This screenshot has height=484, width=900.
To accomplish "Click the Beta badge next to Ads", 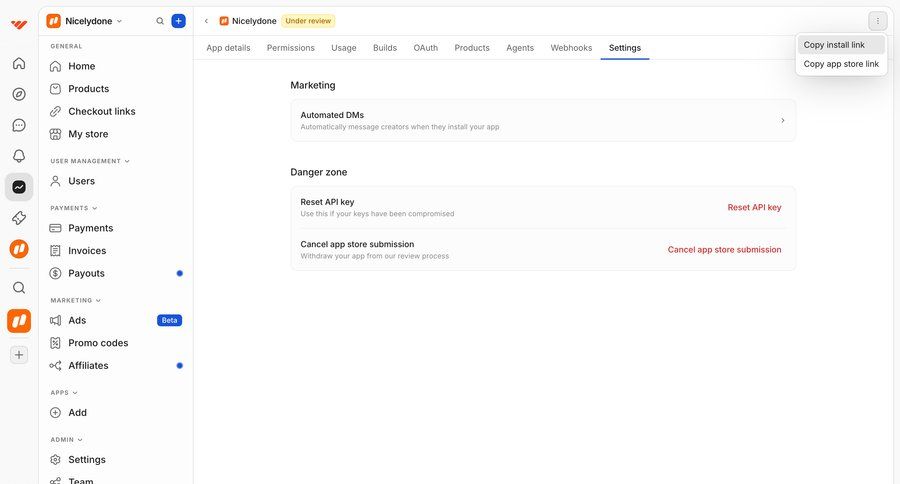I will point(169,320).
